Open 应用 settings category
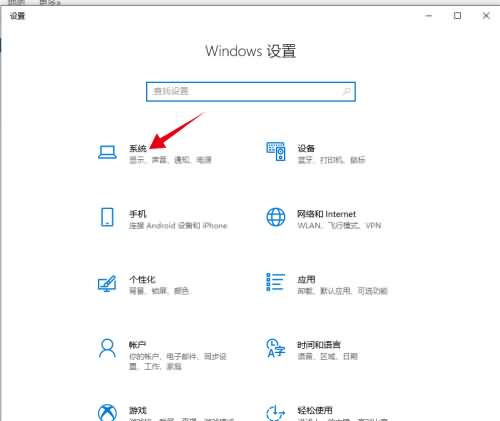The height and width of the screenshot is (421, 500). coord(306,279)
